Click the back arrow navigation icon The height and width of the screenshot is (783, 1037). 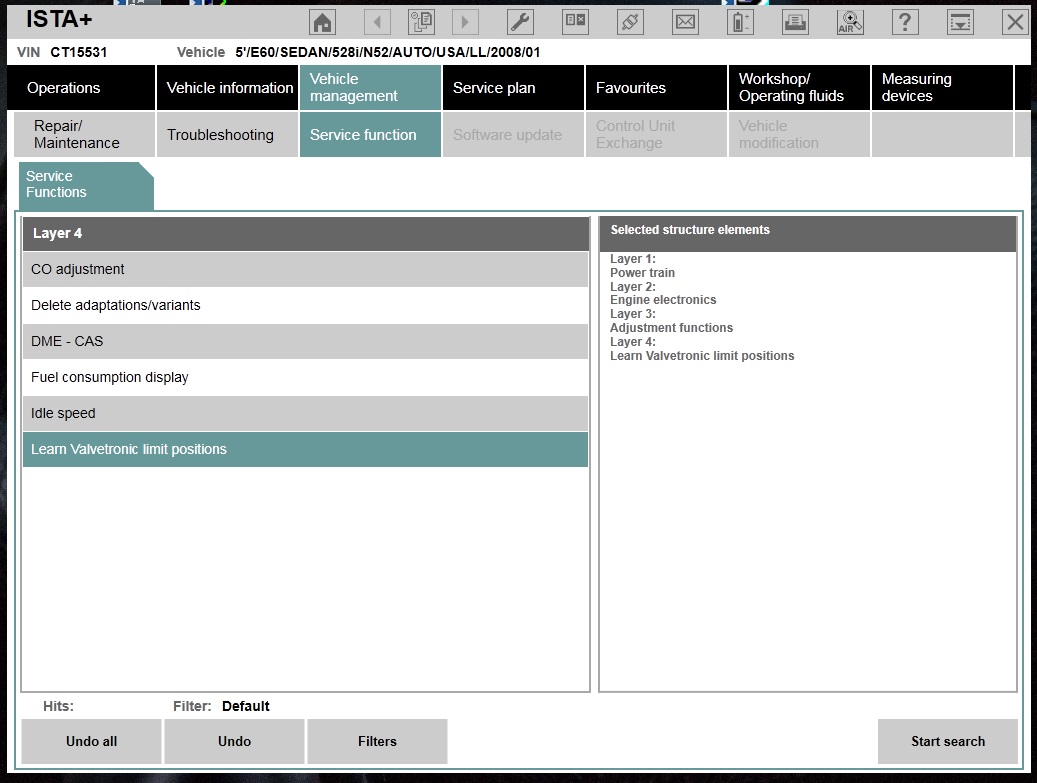(x=377, y=22)
